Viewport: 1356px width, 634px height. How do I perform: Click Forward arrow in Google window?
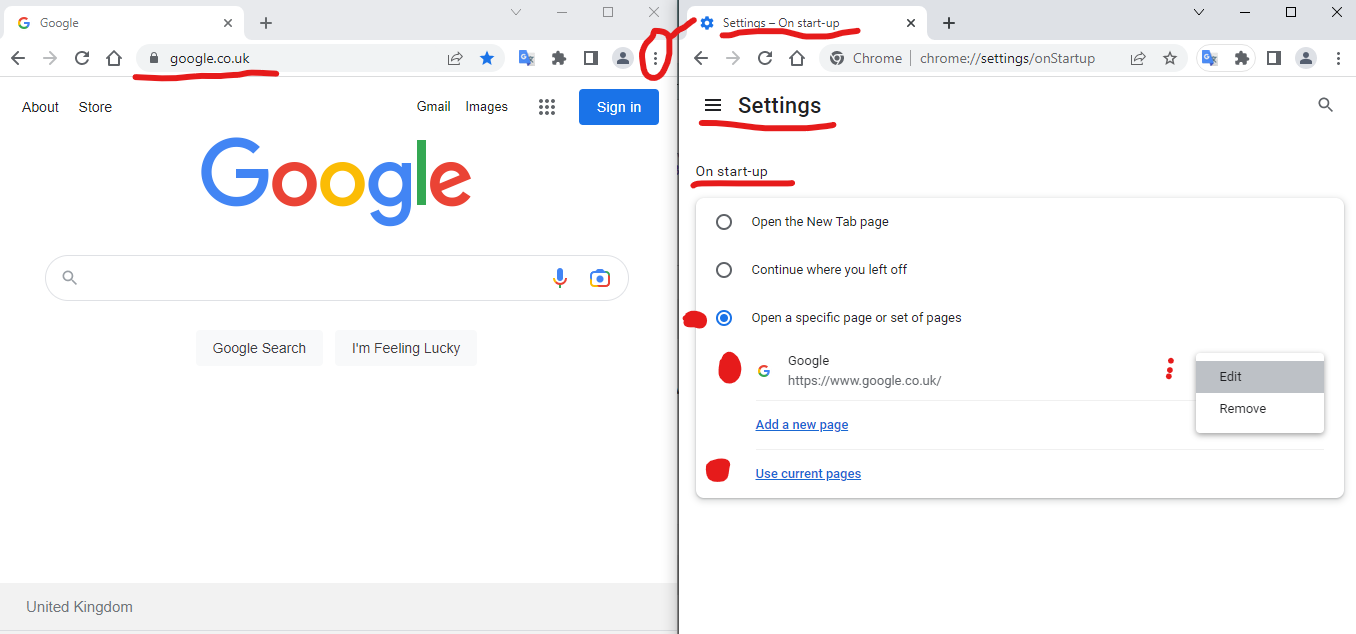[x=50, y=58]
